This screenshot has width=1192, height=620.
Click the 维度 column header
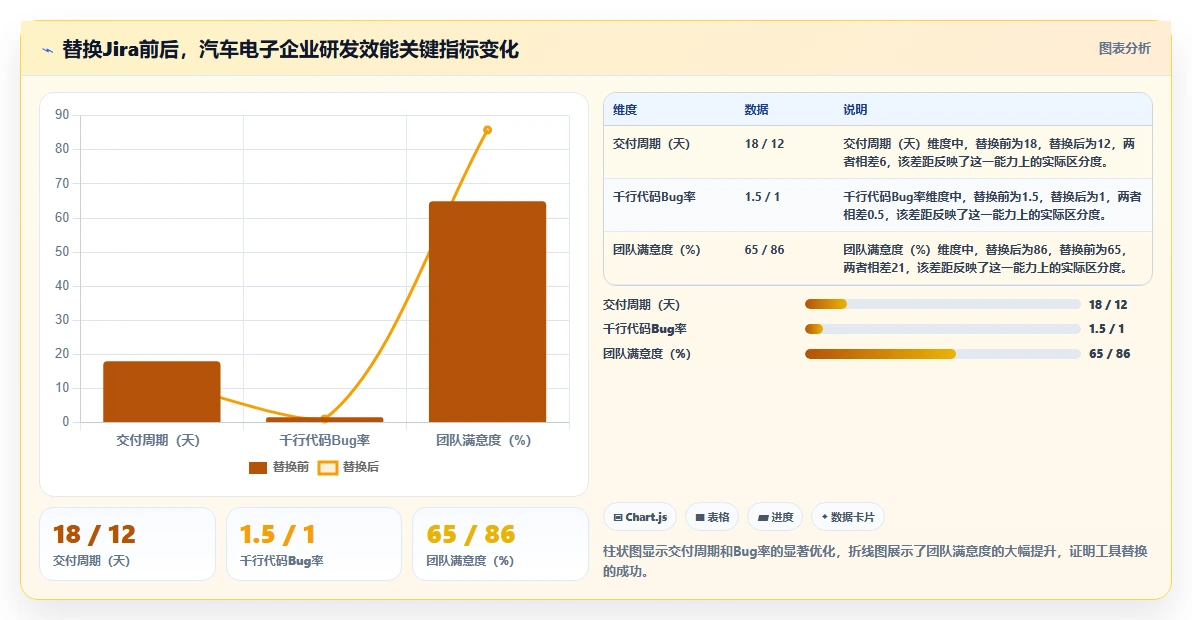[x=625, y=110]
